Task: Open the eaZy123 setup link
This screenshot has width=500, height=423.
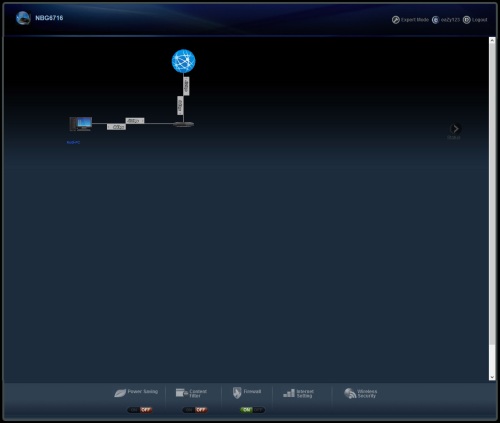Action: [450, 20]
